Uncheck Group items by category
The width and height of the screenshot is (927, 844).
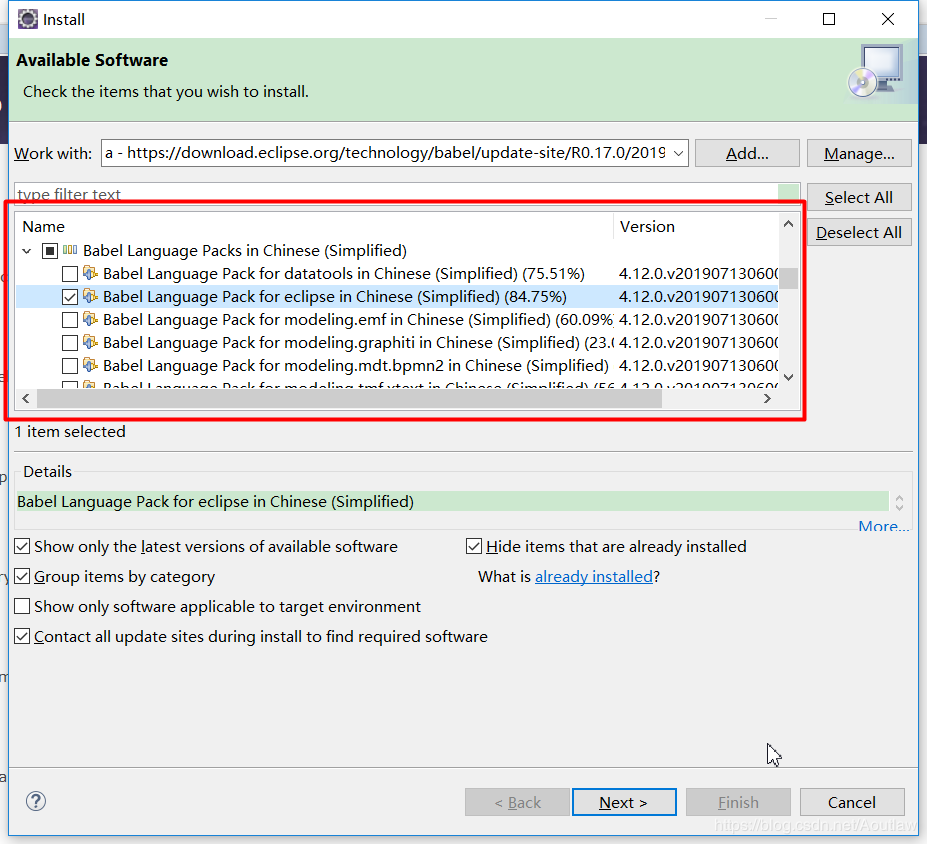pyautogui.click(x=22, y=577)
